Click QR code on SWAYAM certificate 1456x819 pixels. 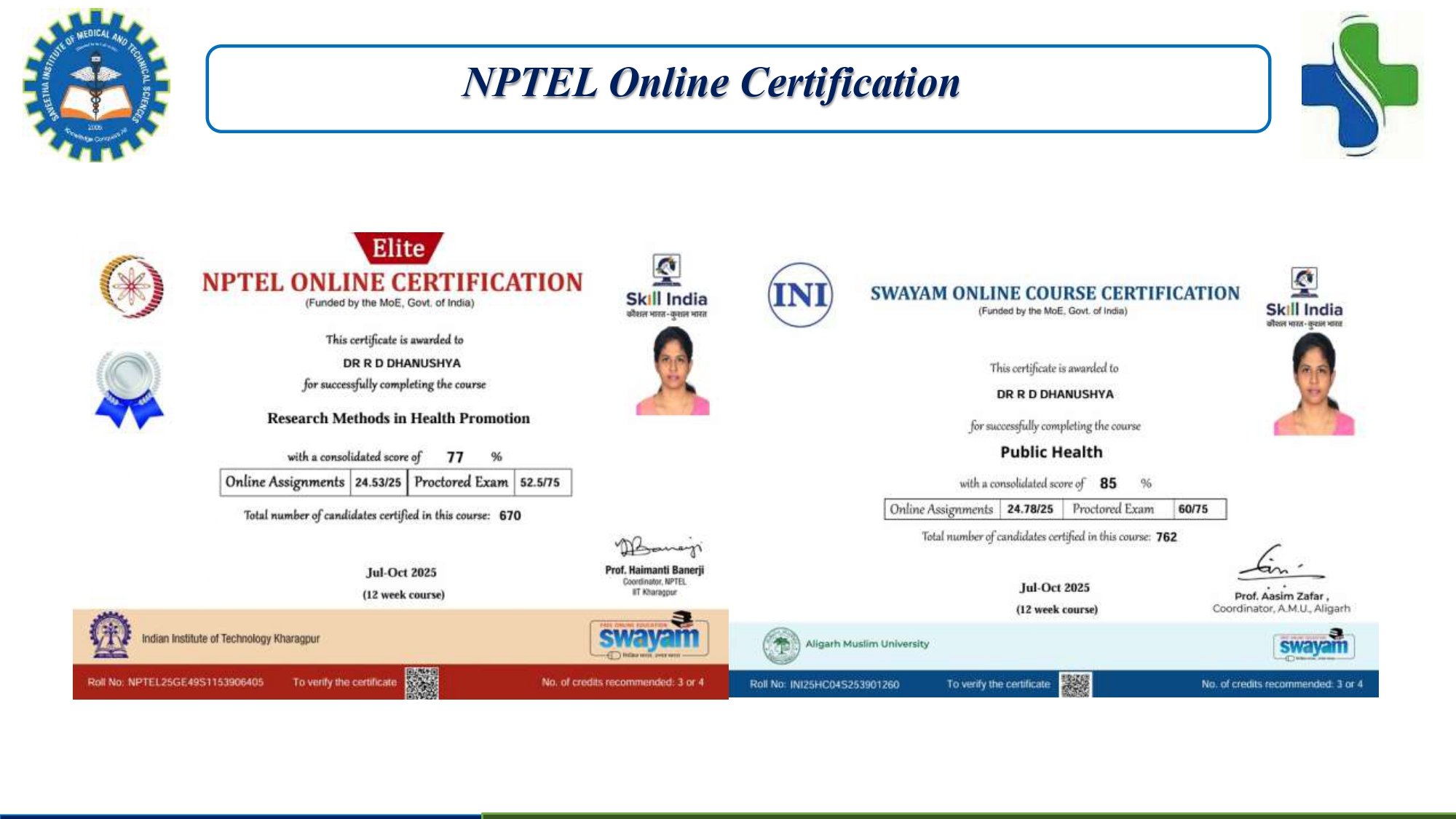click(1075, 685)
